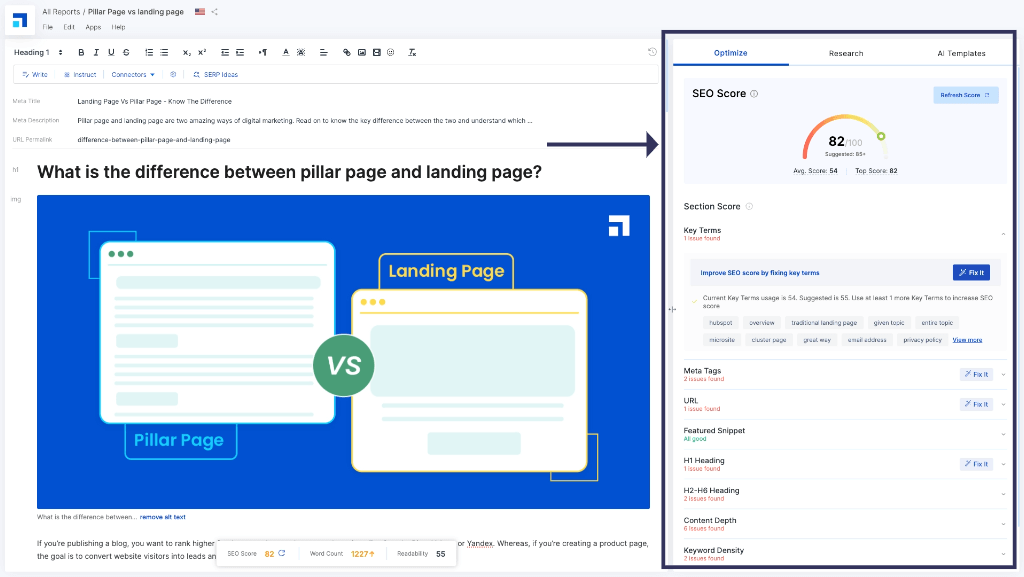Click the Instruct button
Screen dimensions: 1024x577
pos(80,74)
